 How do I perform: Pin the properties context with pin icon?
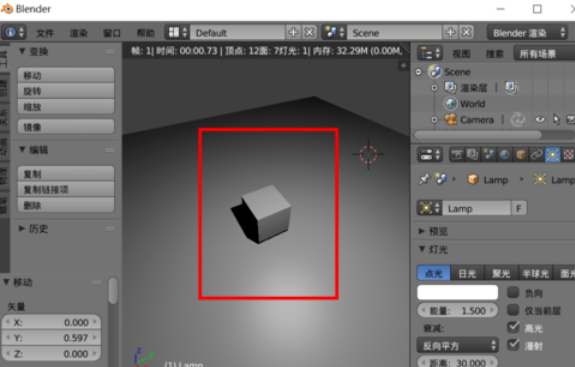pos(424,179)
